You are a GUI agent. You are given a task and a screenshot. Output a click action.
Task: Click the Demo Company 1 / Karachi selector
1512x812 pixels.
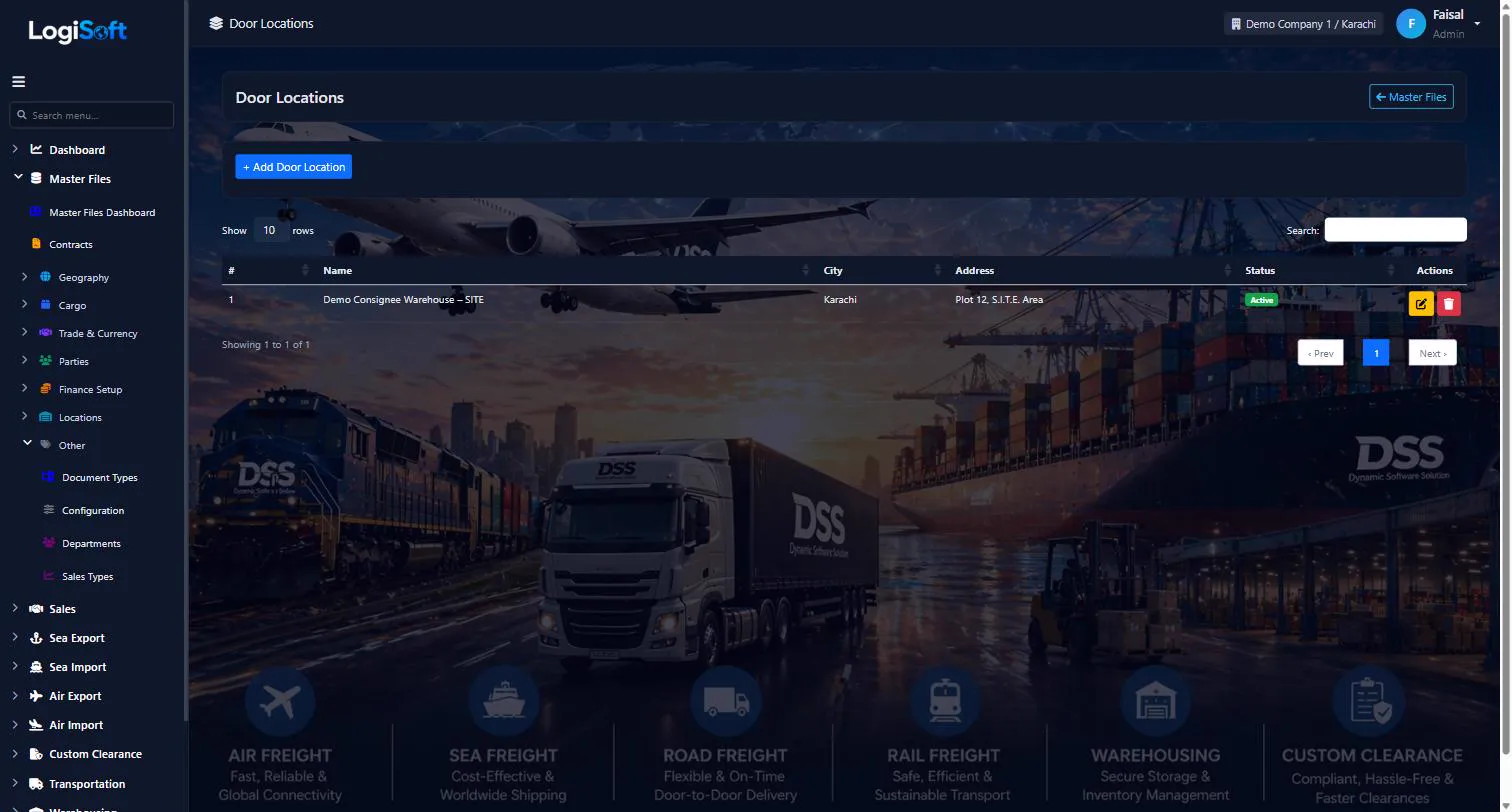[1303, 24]
